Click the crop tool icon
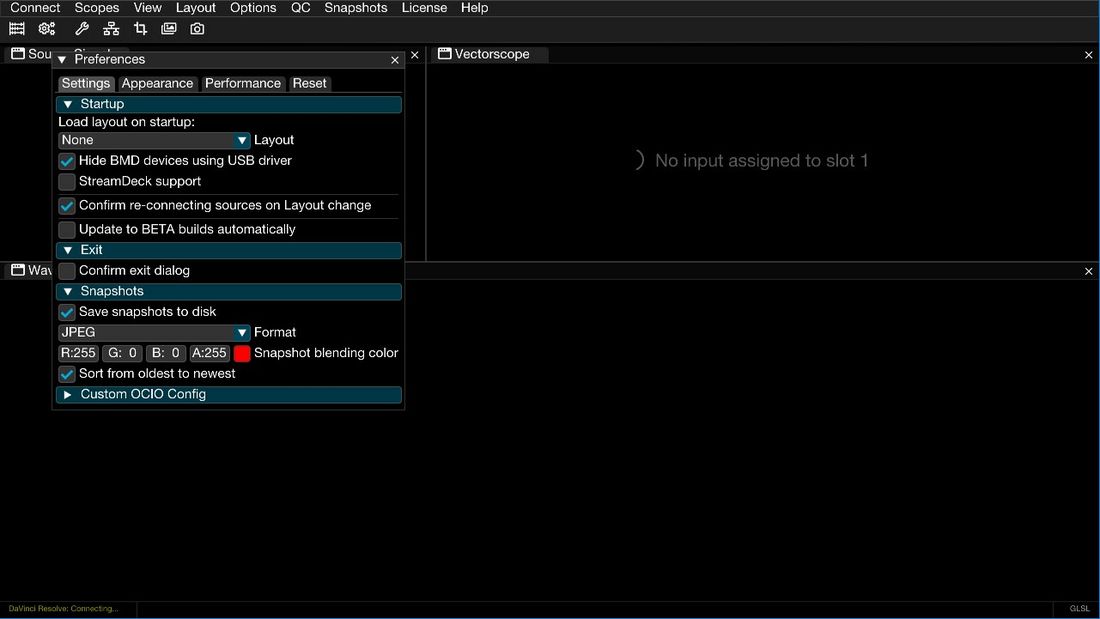 [x=140, y=29]
